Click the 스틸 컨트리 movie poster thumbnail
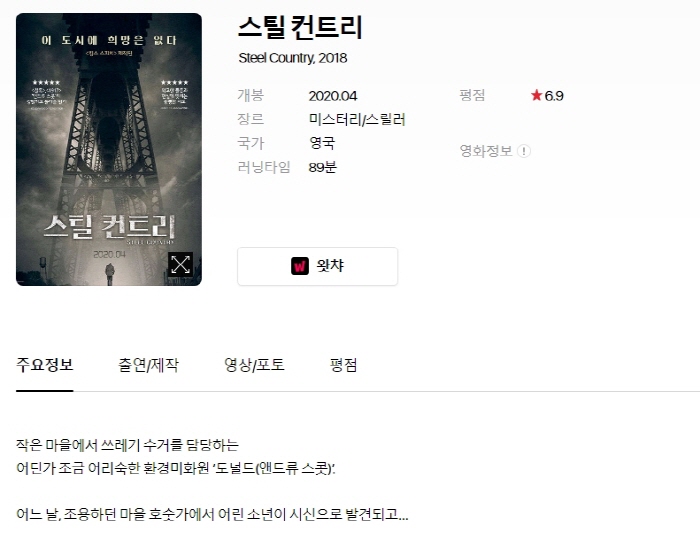This screenshot has width=700, height=536. click(109, 150)
